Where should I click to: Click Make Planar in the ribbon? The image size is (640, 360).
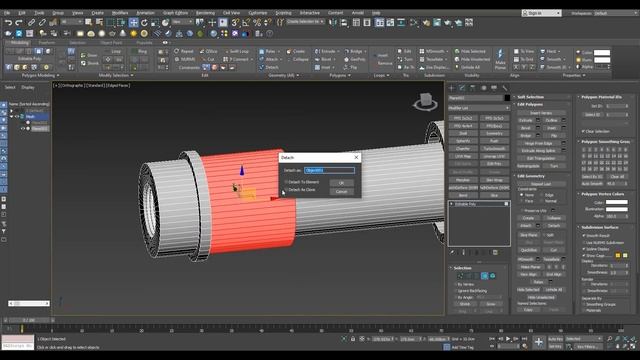pyautogui.click(x=500, y=59)
